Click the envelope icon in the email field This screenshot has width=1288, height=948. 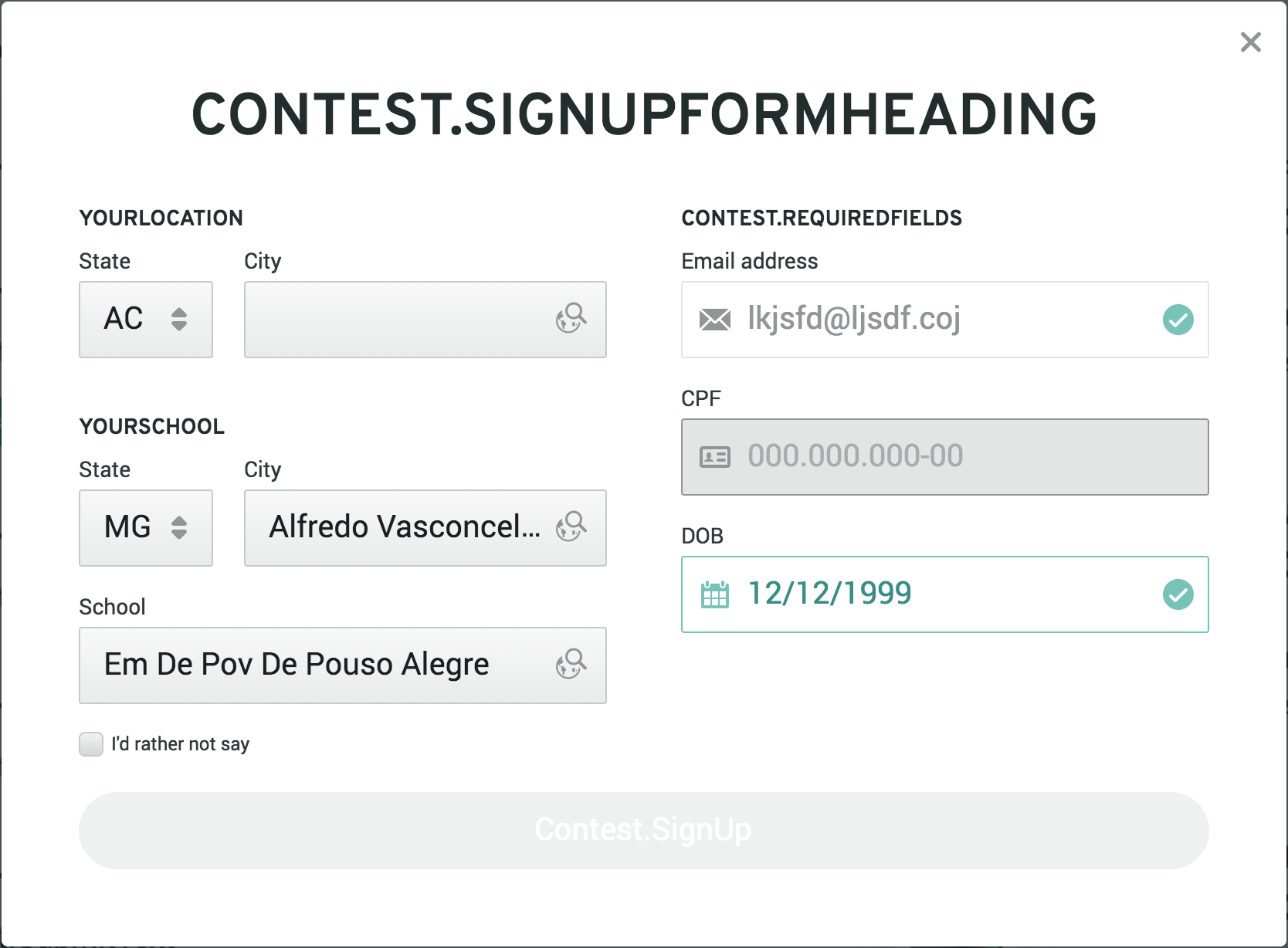(x=717, y=320)
